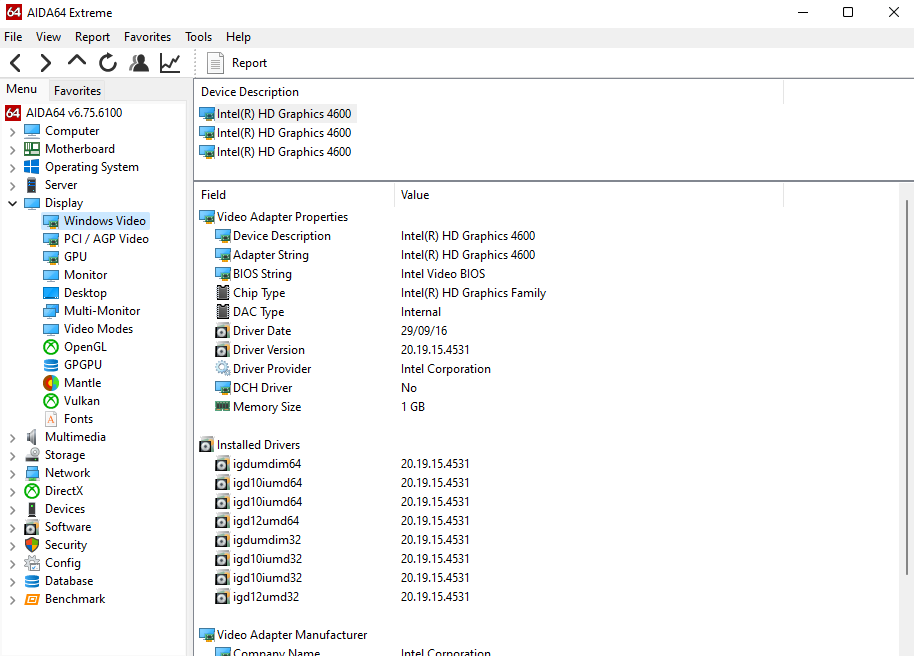Open the Help menu
The width and height of the screenshot is (914, 656).
(x=238, y=37)
